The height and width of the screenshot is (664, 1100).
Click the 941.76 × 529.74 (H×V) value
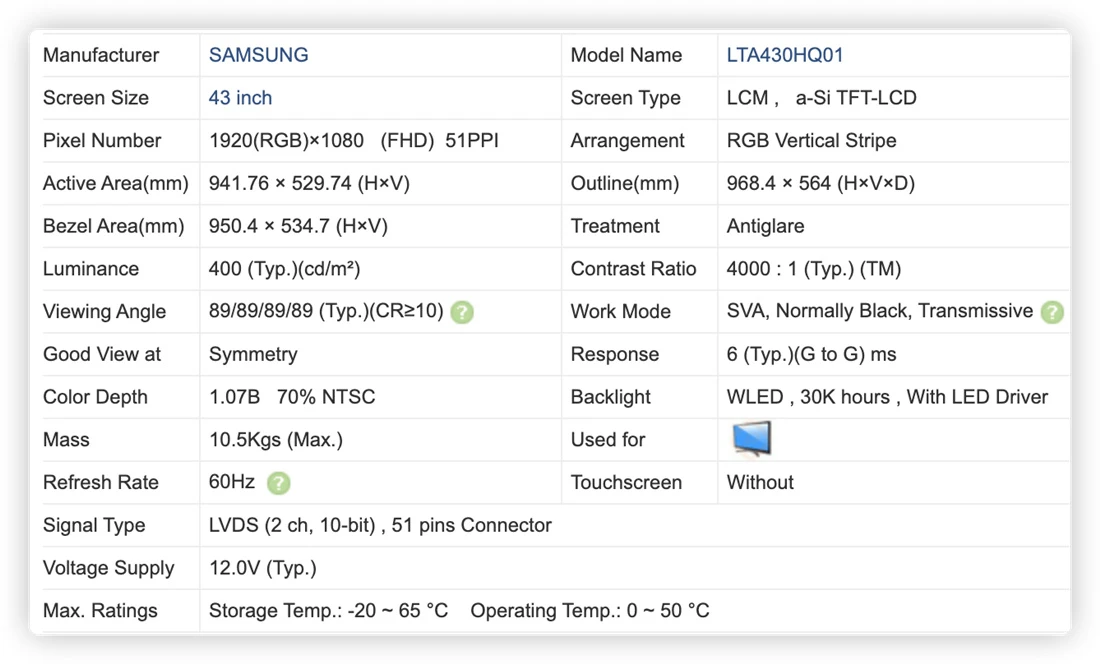309,184
